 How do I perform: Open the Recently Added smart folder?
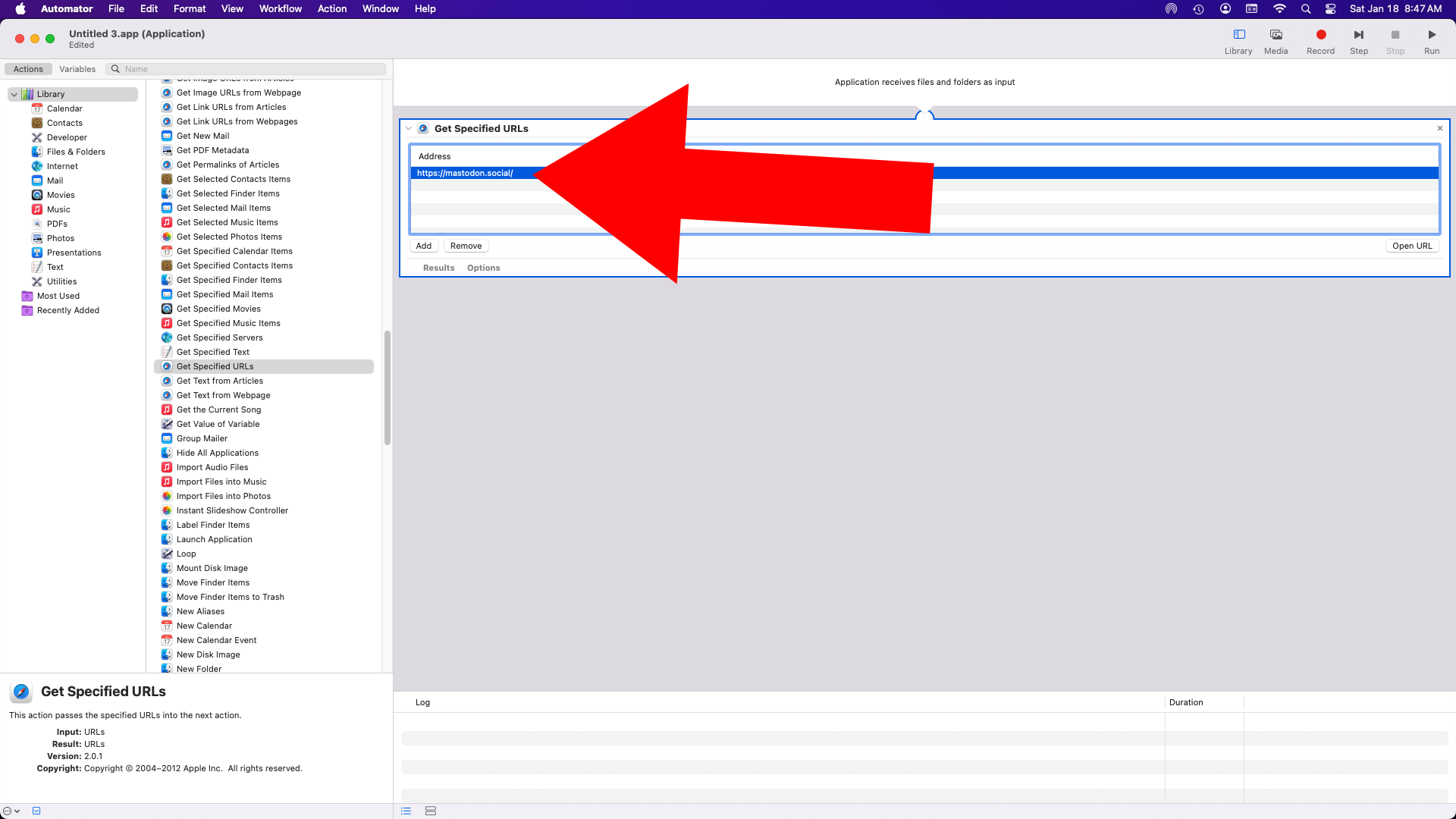67,310
